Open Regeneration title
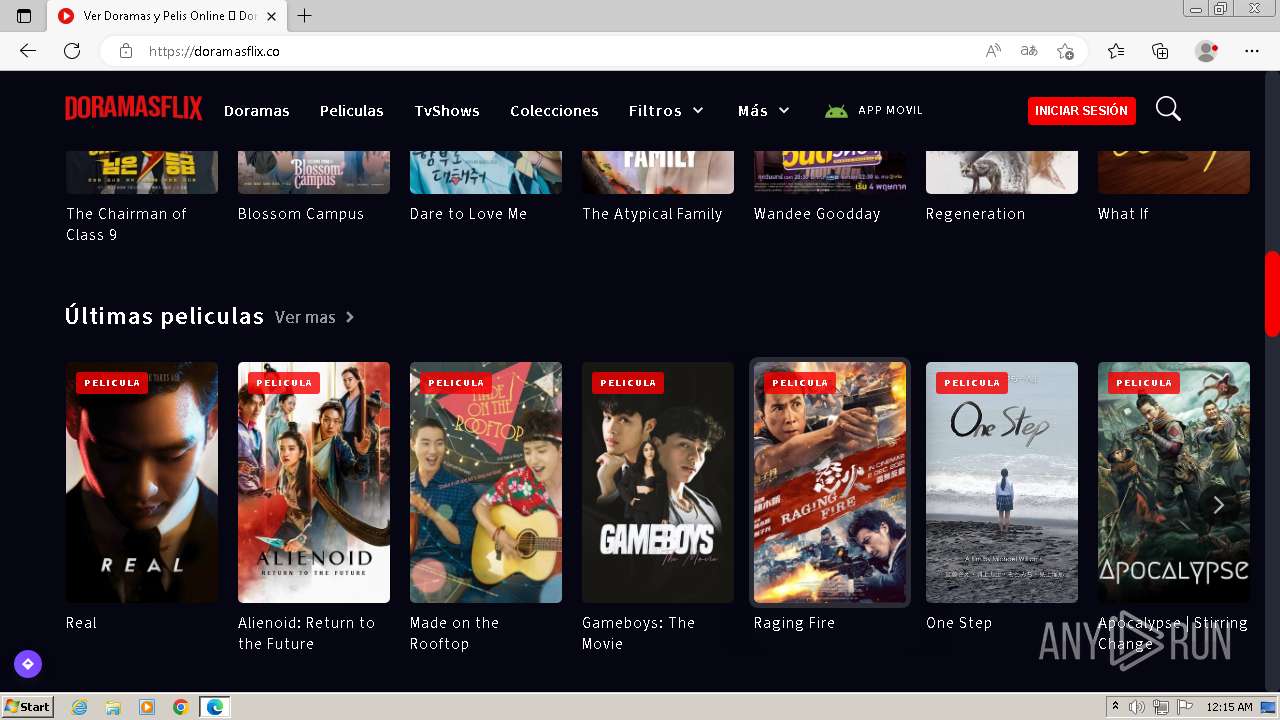 point(975,214)
